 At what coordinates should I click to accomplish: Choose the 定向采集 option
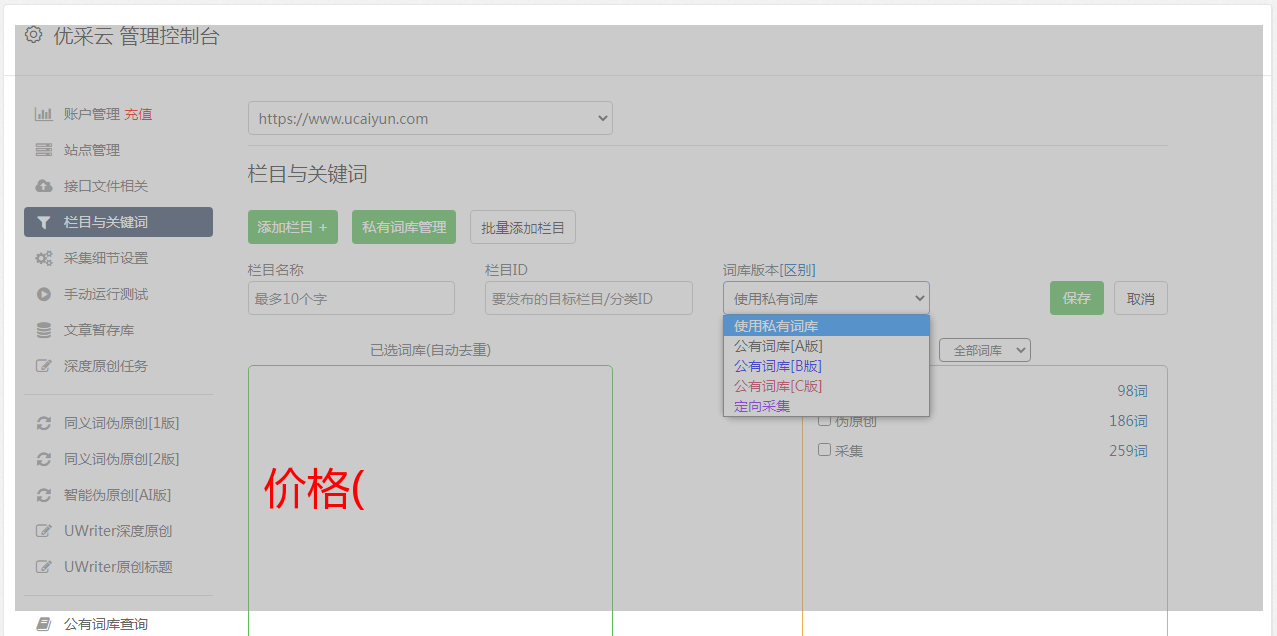click(762, 406)
